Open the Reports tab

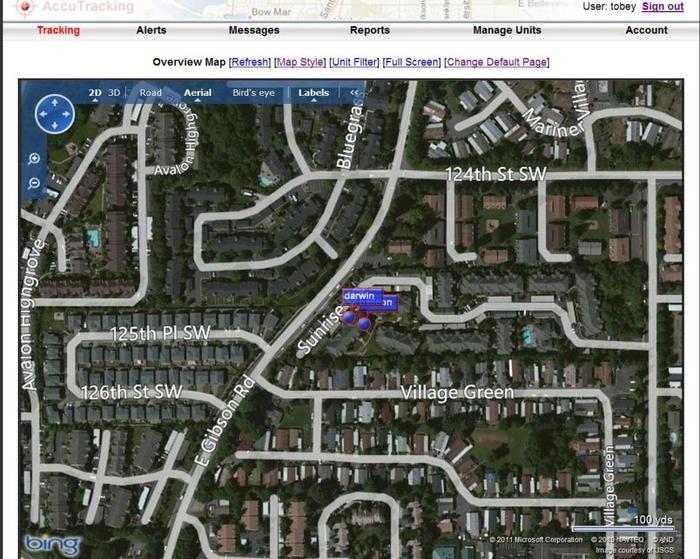pyautogui.click(x=370, y=30)
